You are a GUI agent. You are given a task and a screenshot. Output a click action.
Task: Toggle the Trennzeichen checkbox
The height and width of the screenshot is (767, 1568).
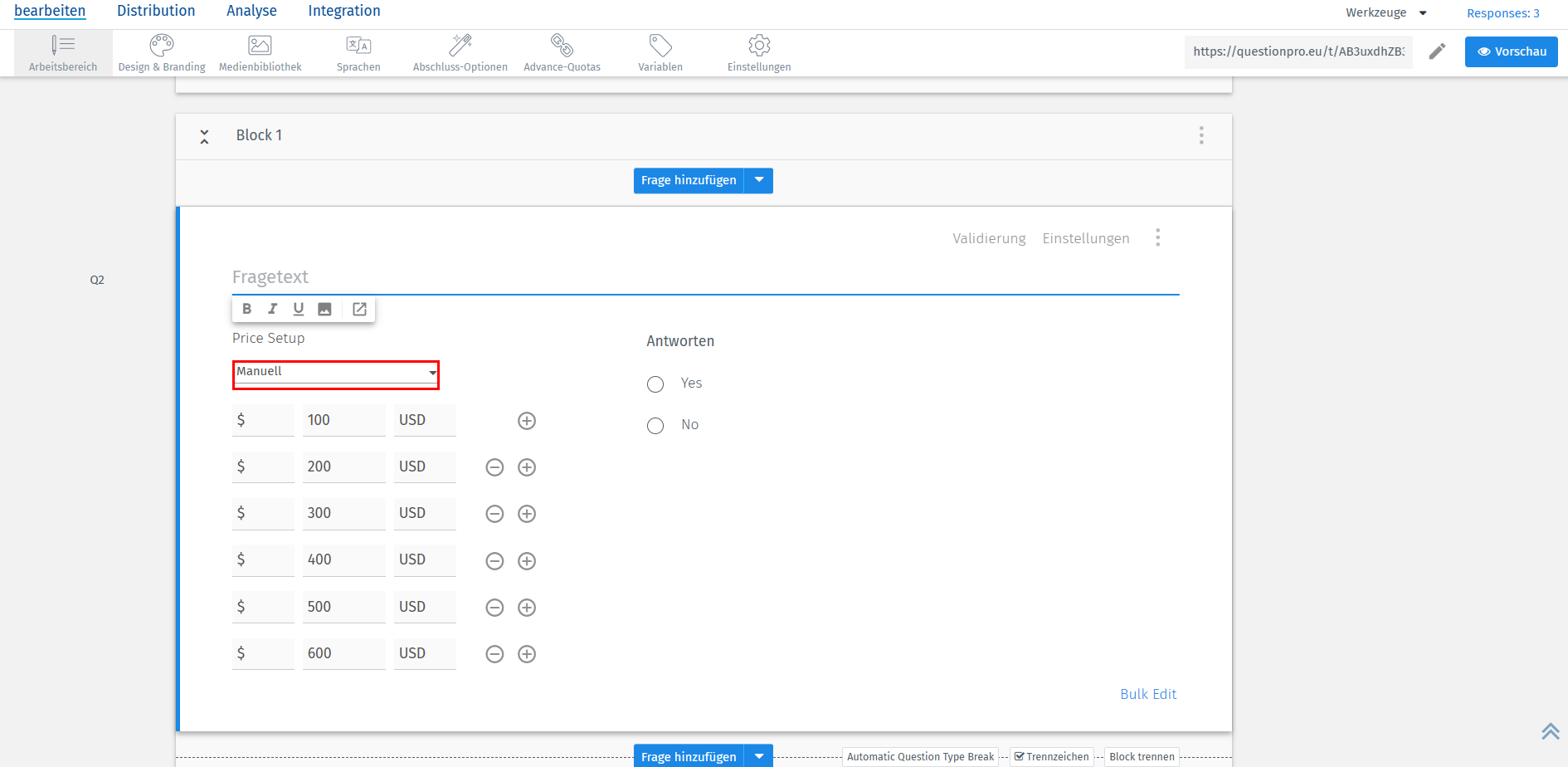1019,756
